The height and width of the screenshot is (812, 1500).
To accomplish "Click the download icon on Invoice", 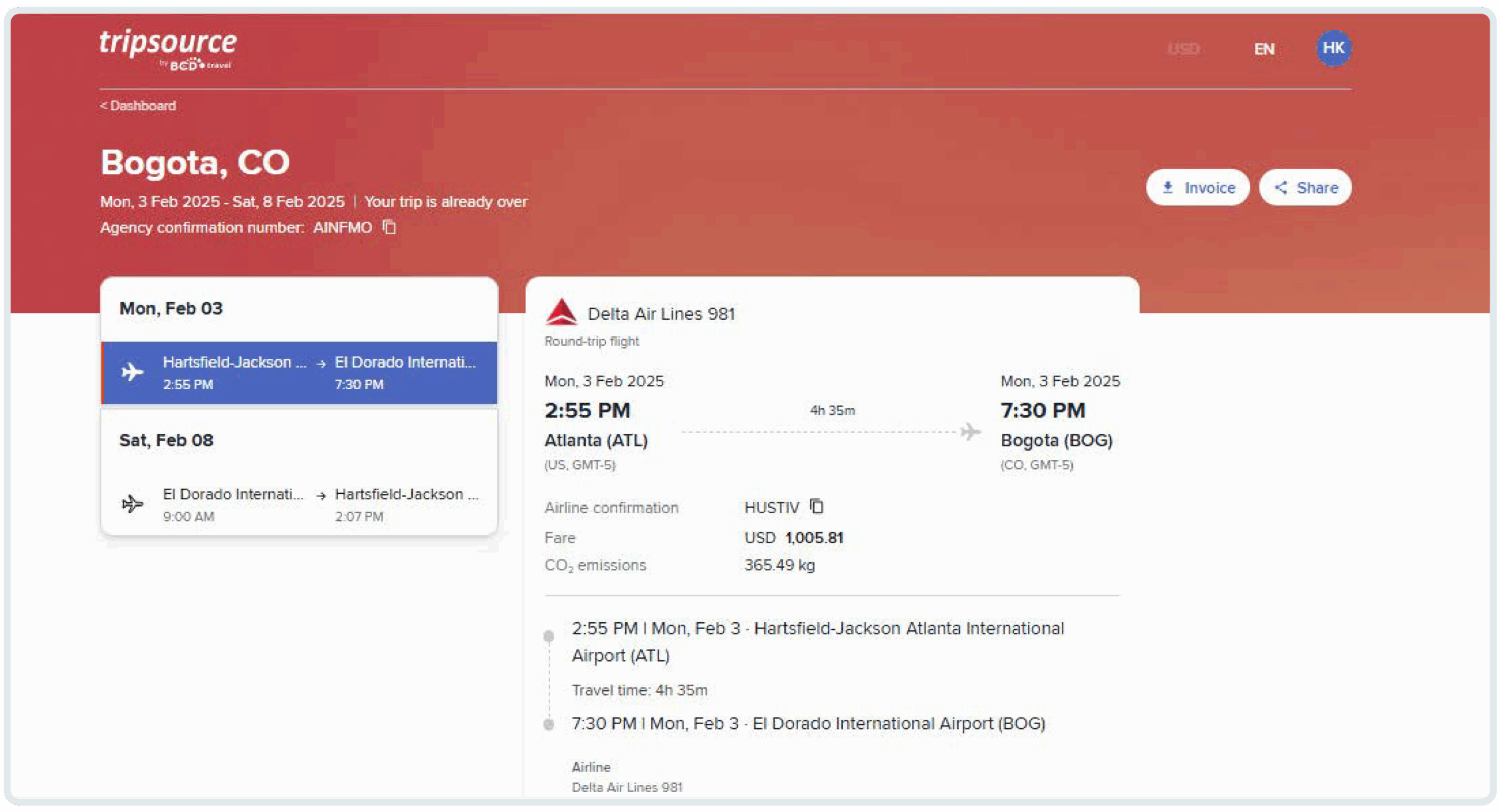I will tap(1167, 187).
